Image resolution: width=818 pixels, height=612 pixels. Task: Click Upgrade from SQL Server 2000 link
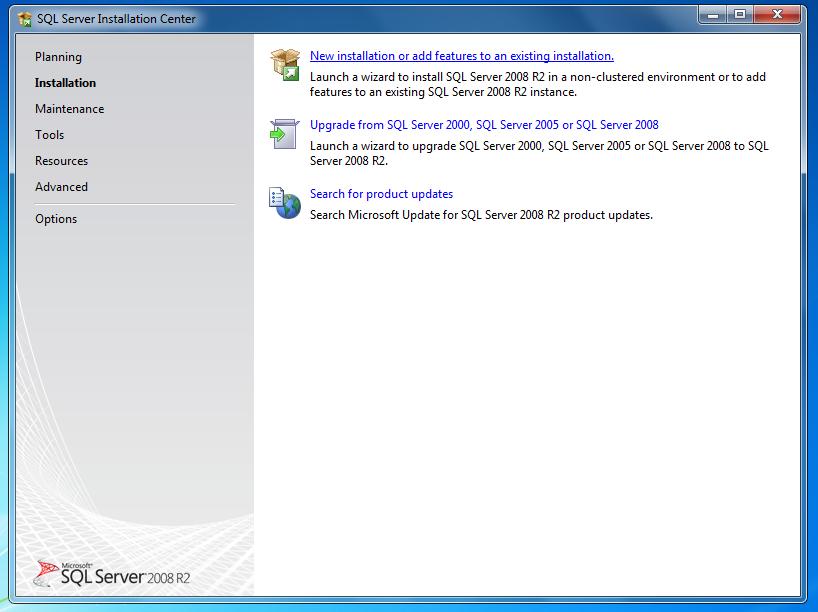click(x=484, y=125)
